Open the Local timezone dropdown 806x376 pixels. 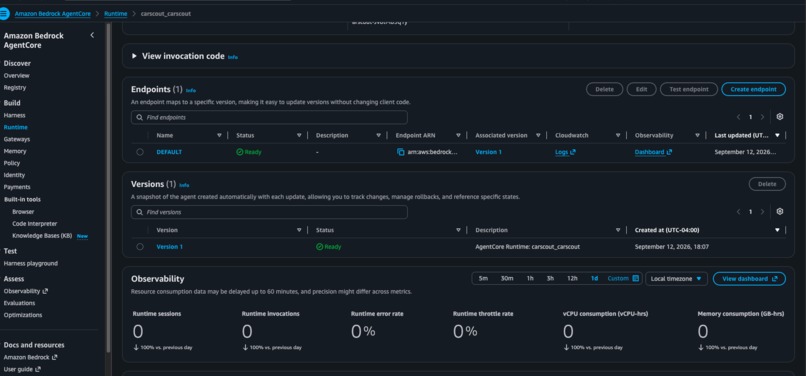tap(676, 278)
